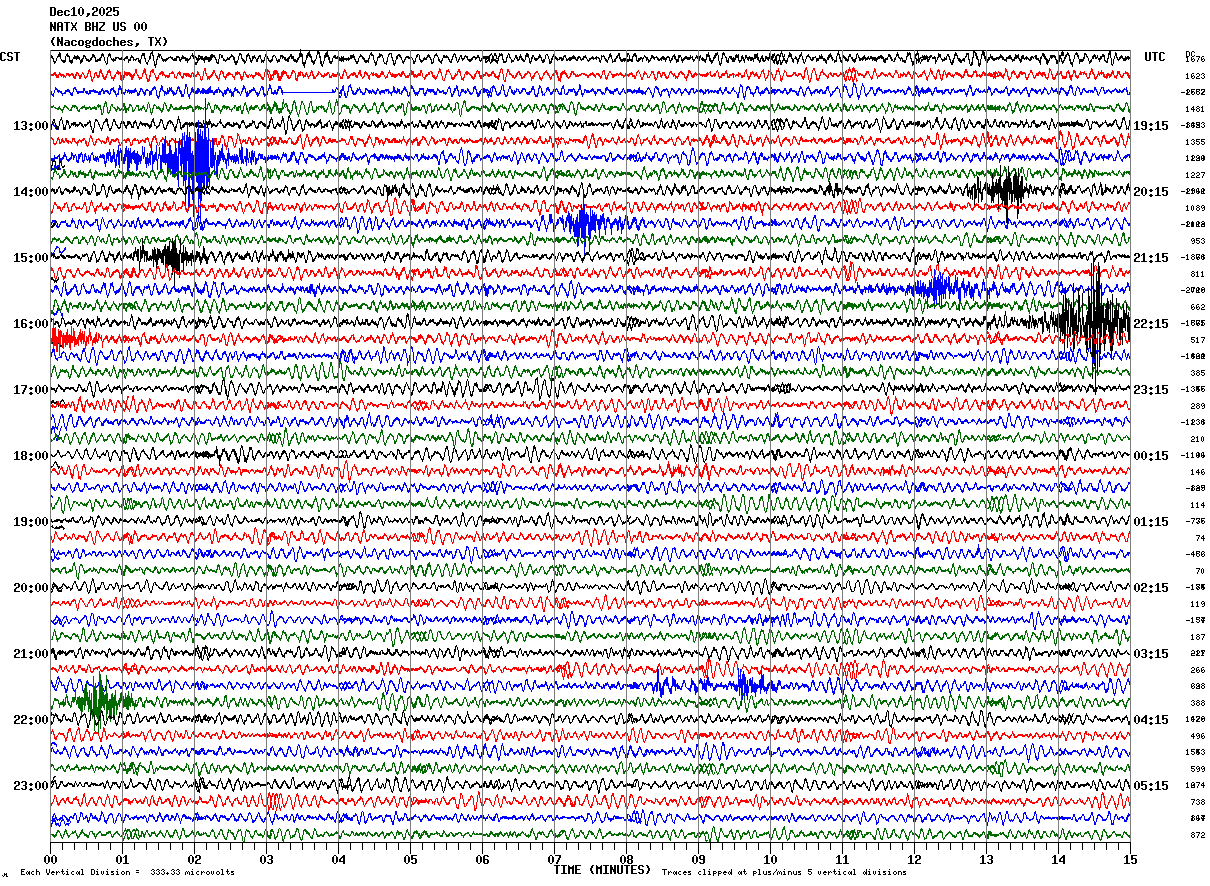Click the CST header label
1210x886 pixels.
point(10,57)
